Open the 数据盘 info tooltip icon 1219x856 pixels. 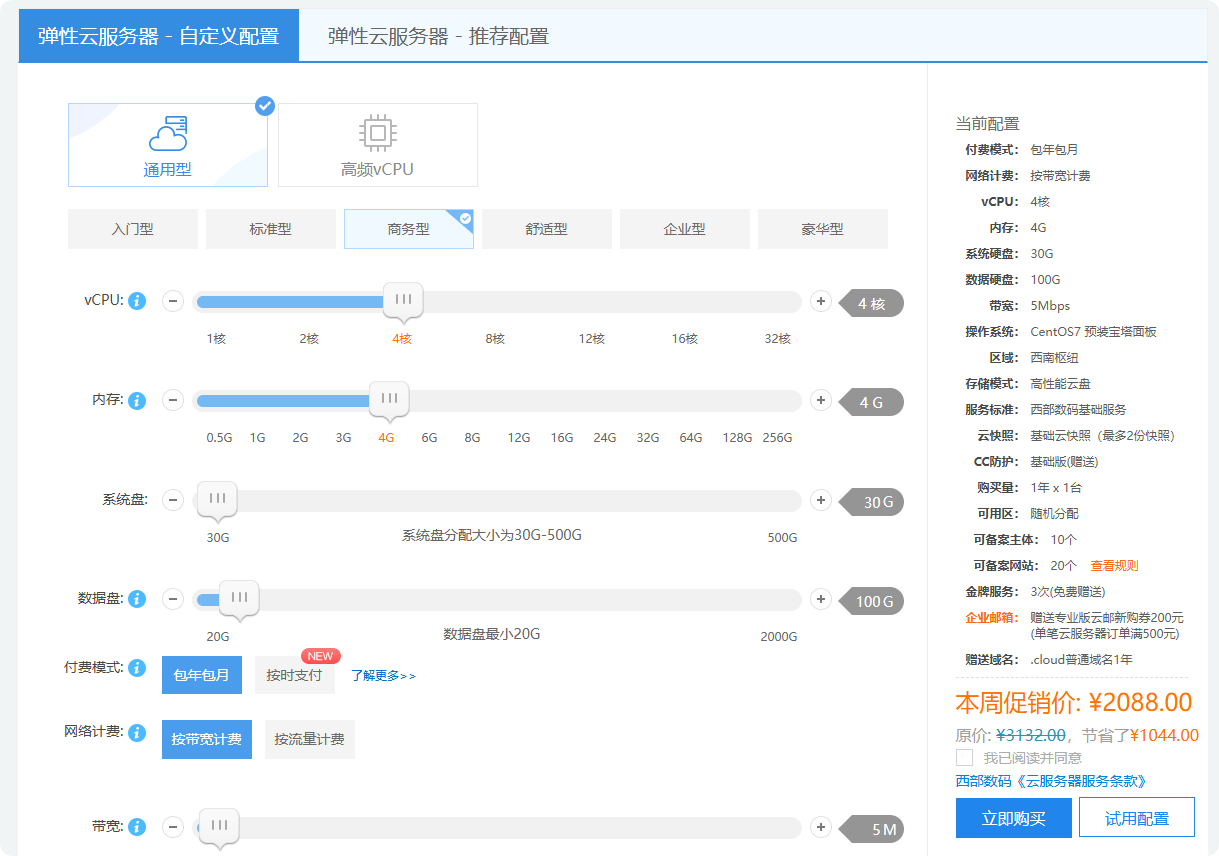tap(137, 599)
